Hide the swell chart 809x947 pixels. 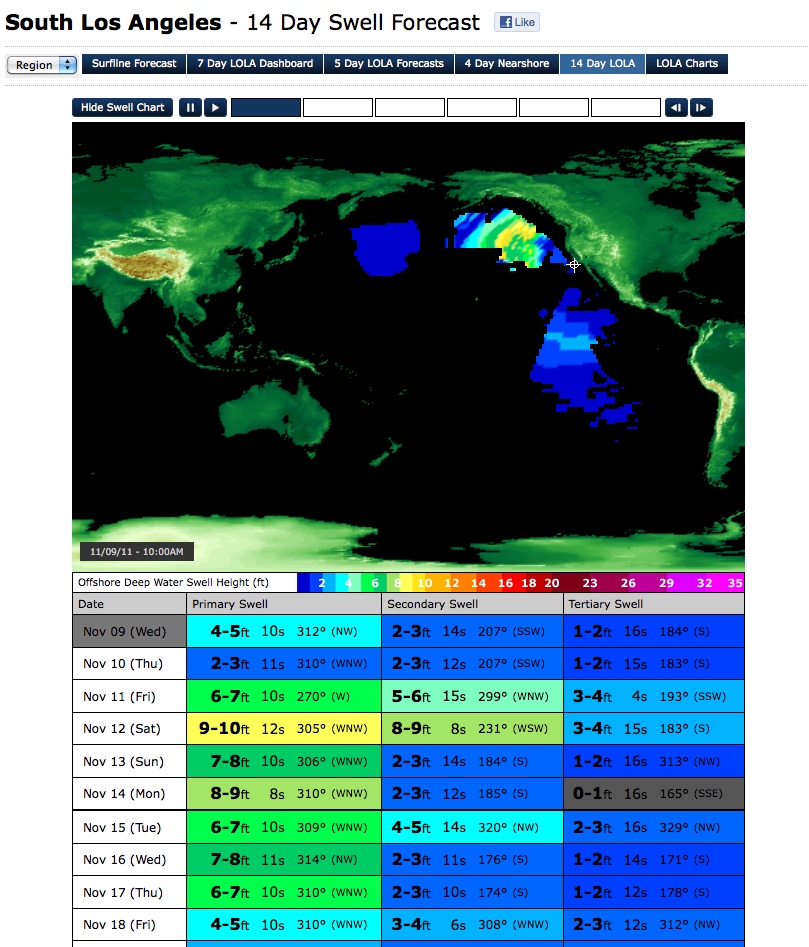[123, 108]
